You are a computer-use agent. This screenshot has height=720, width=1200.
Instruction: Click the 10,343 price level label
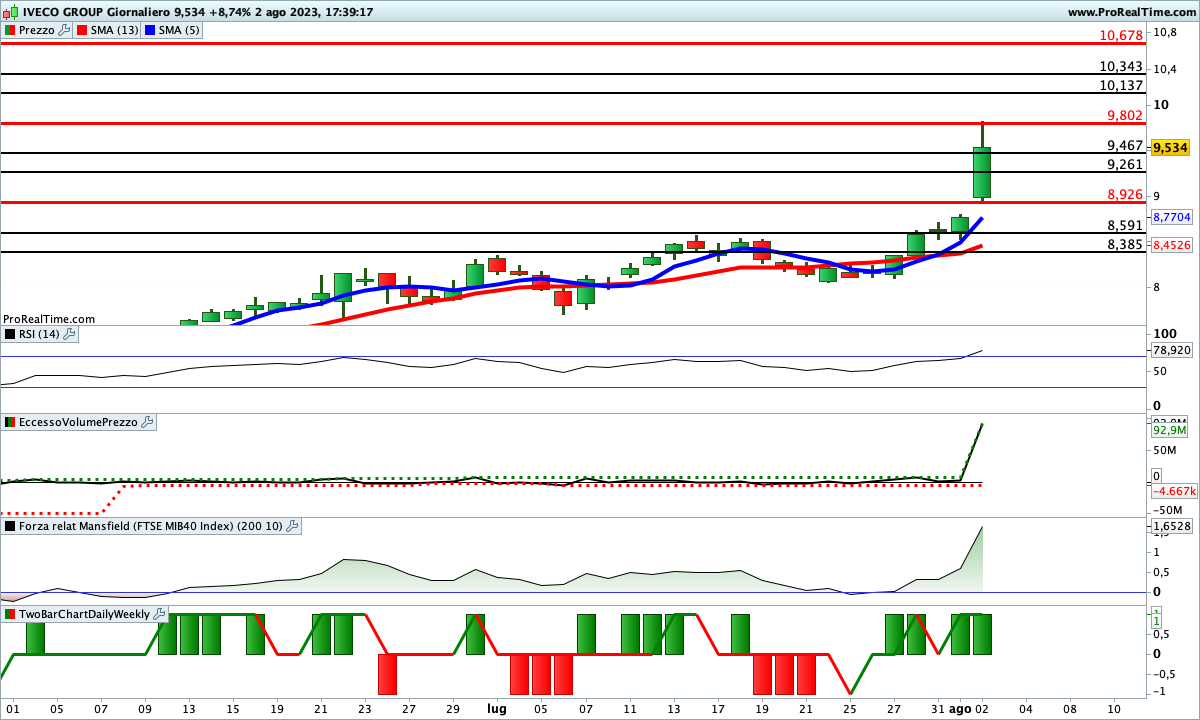click(1120, 67)
